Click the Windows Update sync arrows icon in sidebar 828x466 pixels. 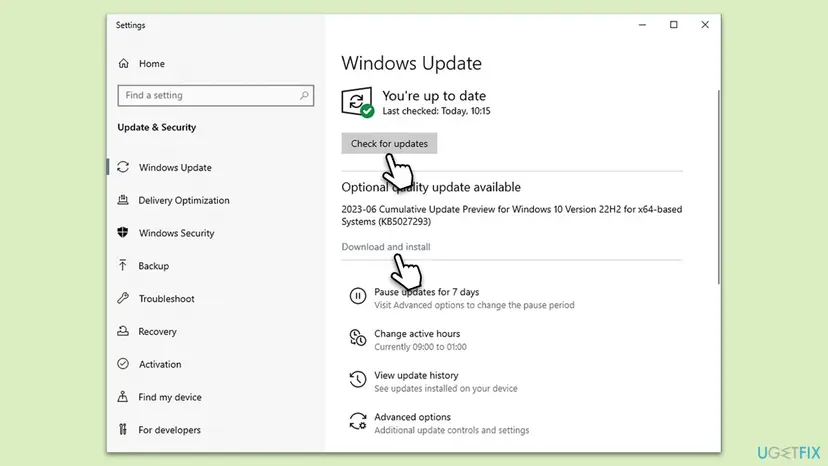click(123, 167)
